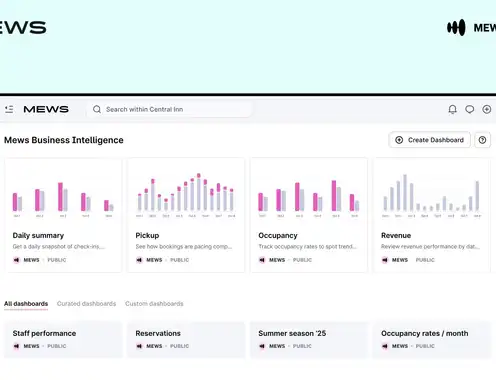Open the chat bubble icon
This screenshot has height=380, width=496.
tap(470, 109)
